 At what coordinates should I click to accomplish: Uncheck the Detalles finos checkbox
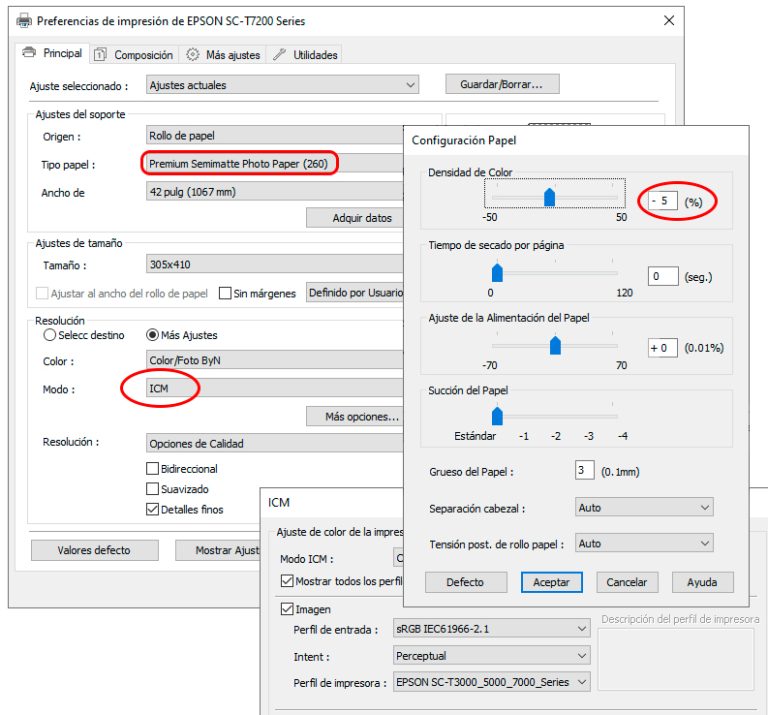[152, 509]
